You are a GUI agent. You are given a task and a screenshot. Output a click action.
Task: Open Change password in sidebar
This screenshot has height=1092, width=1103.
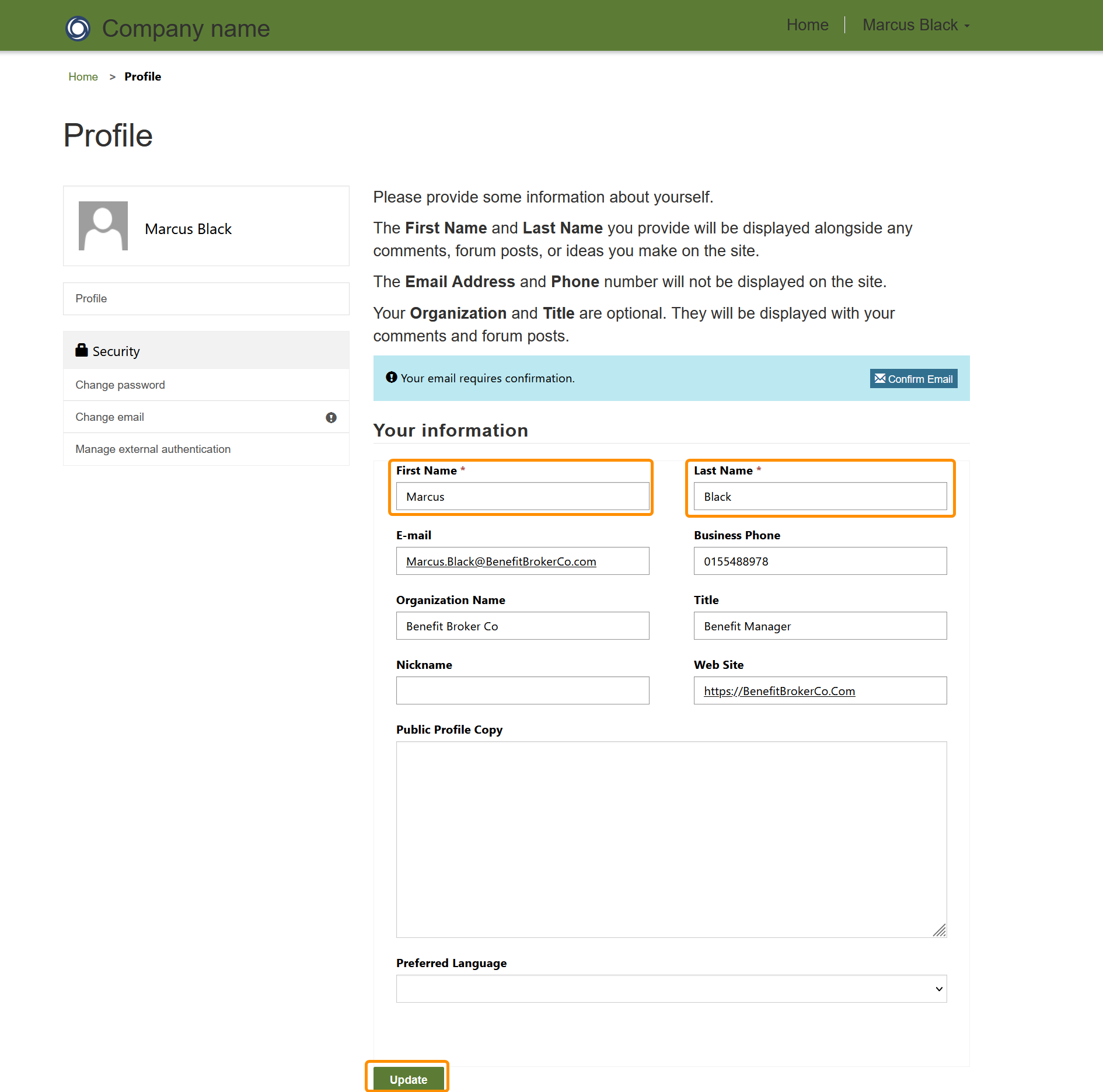[x=120, y=385]
